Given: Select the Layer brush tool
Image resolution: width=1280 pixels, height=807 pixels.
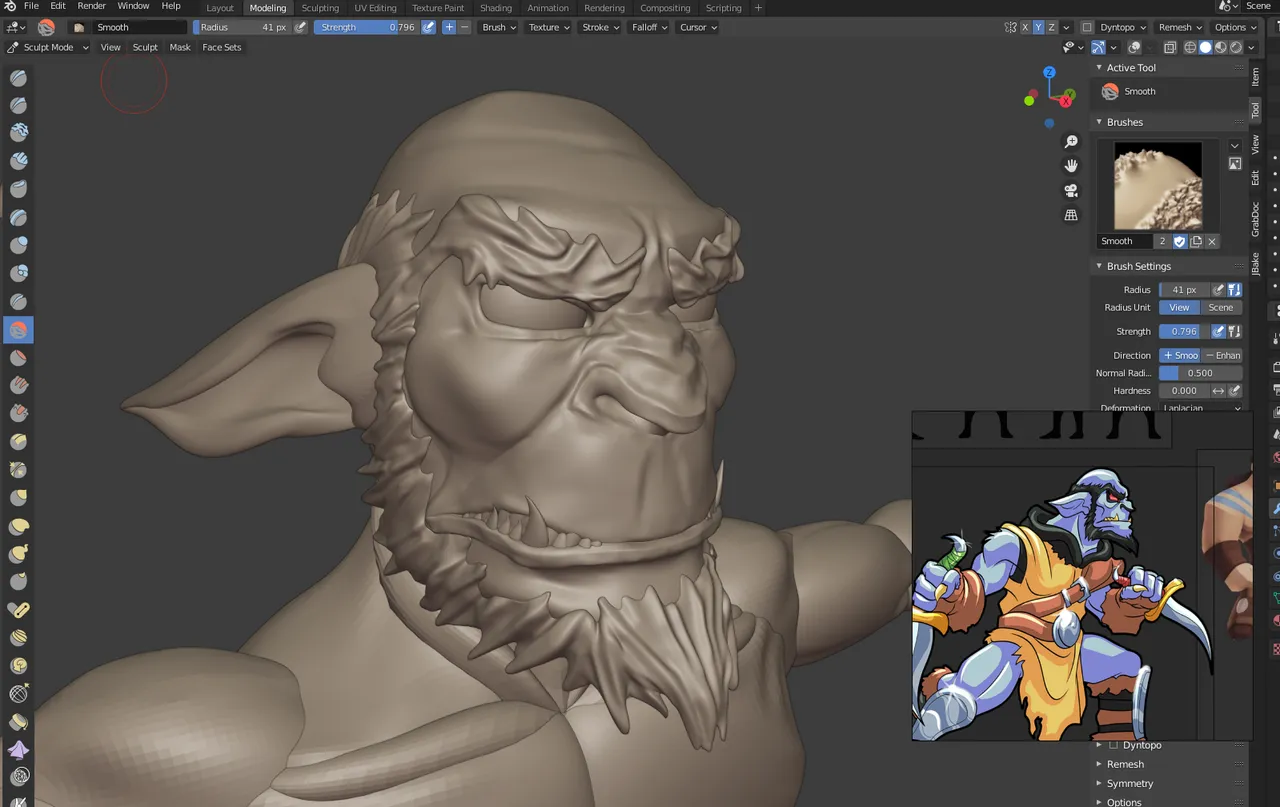Looking at the screenshot, I should 18,217.
